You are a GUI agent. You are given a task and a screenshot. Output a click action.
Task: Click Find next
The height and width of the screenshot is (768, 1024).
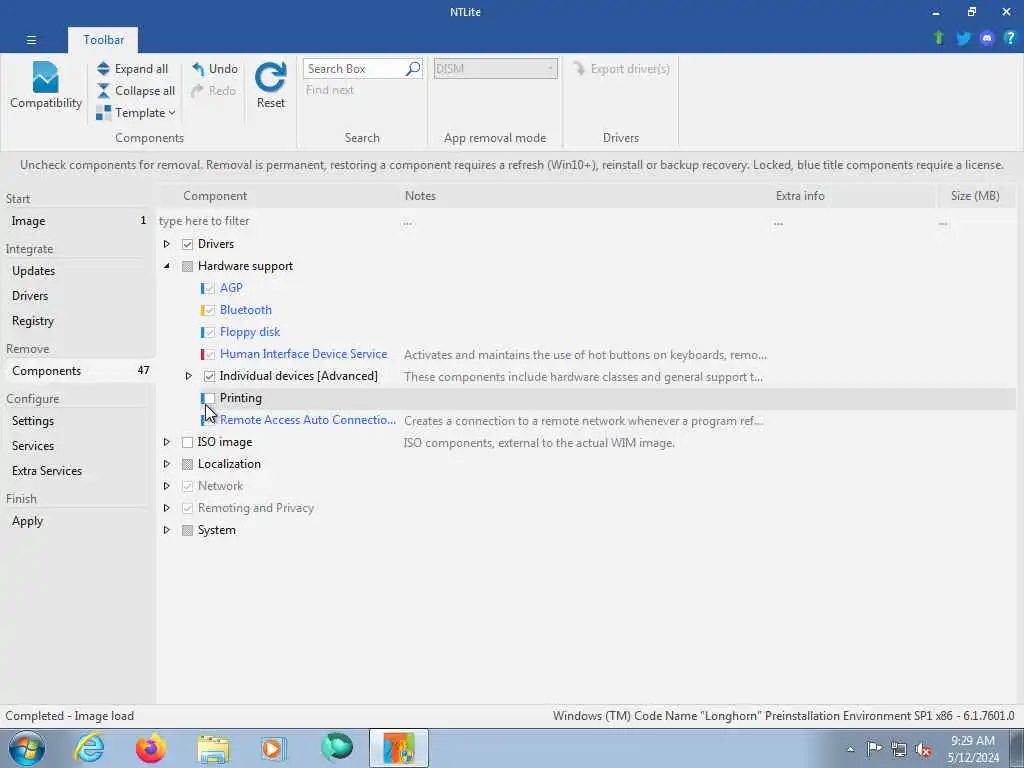coord(330,90)
